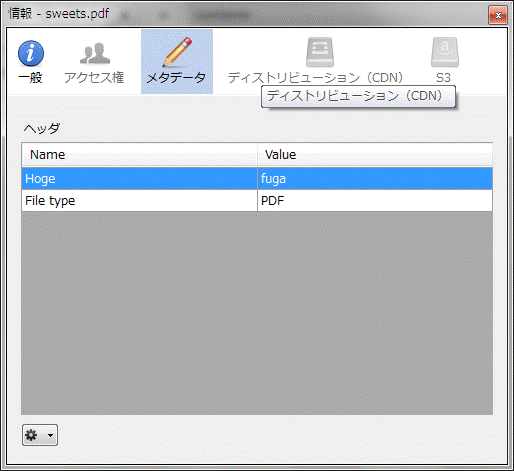
Task: Select the File type row name cell
Action: (x=139, y=201)
